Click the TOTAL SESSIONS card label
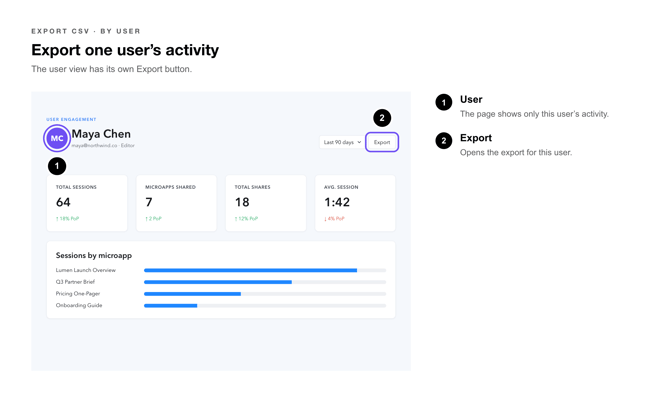 [76, 187]
